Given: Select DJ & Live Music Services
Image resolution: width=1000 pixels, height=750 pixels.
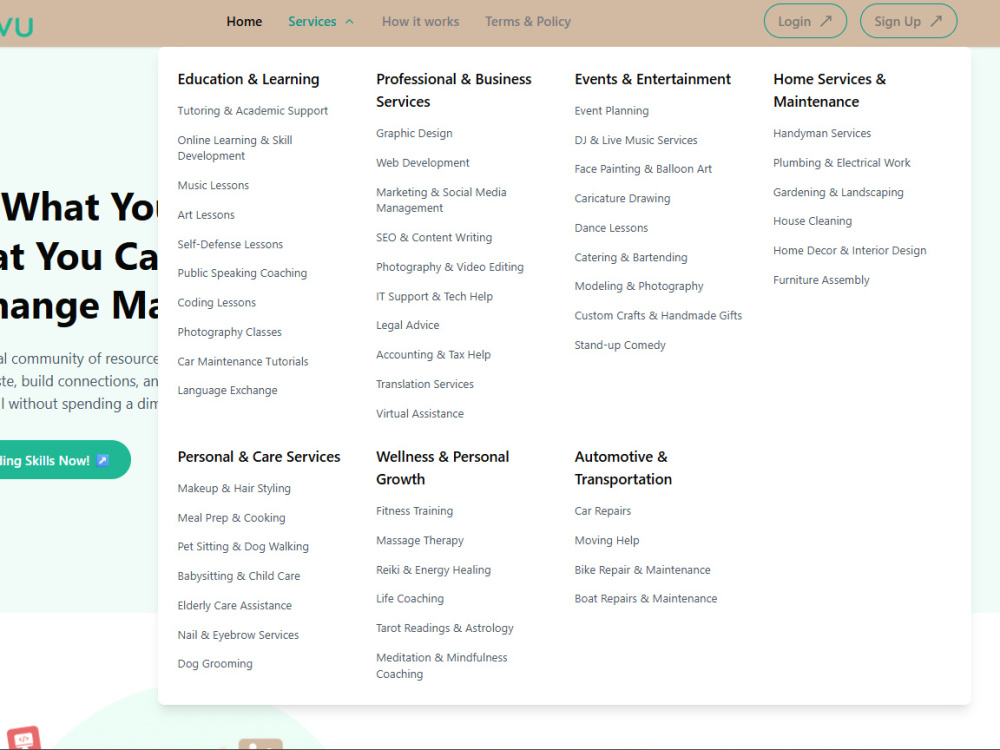Looking at the screenshot, I should point(636,140).
